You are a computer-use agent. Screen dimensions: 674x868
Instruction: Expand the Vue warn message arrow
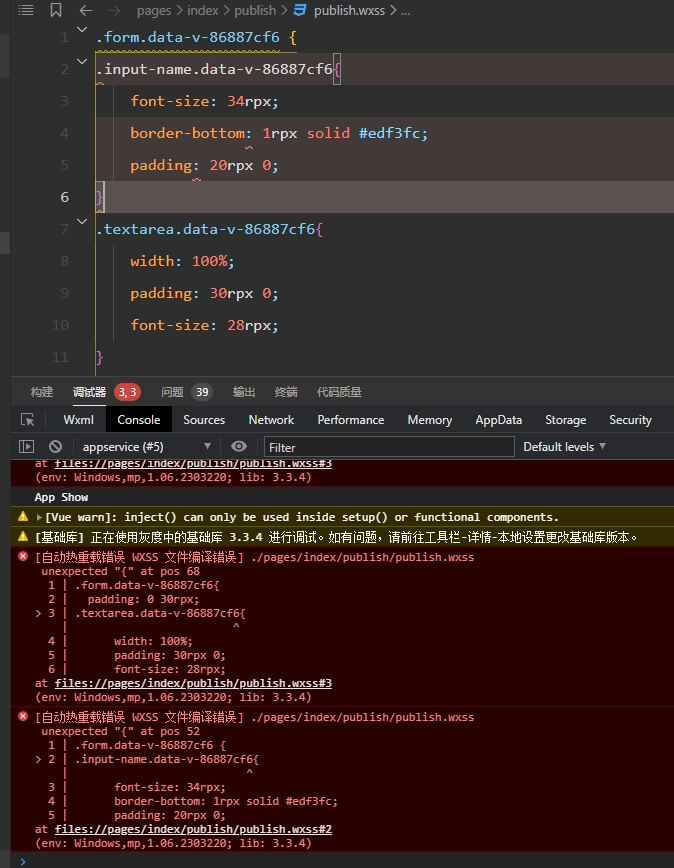click(39, 517)
